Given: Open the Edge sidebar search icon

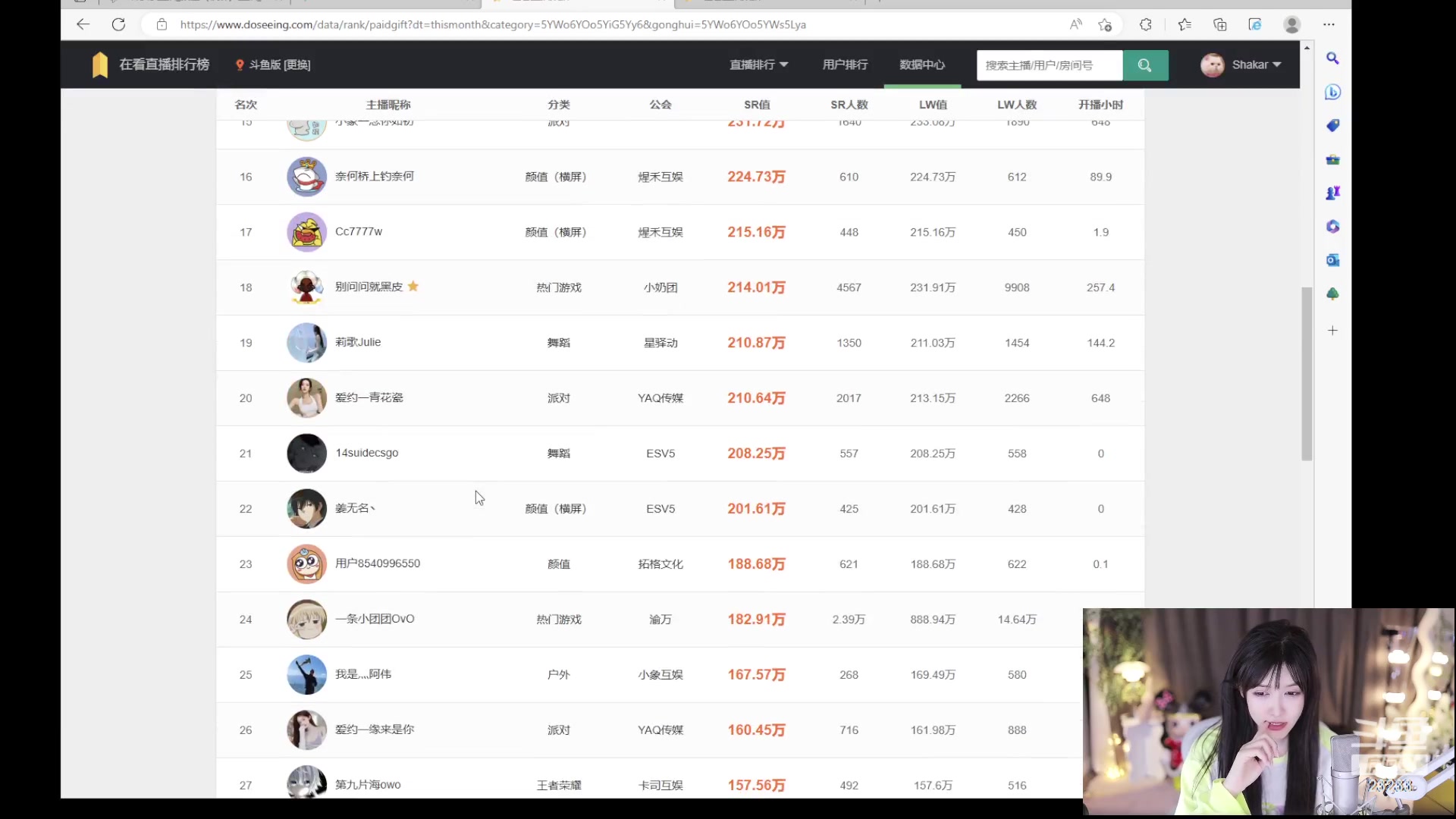Looking at the screenshot, I should [1332, 58].
